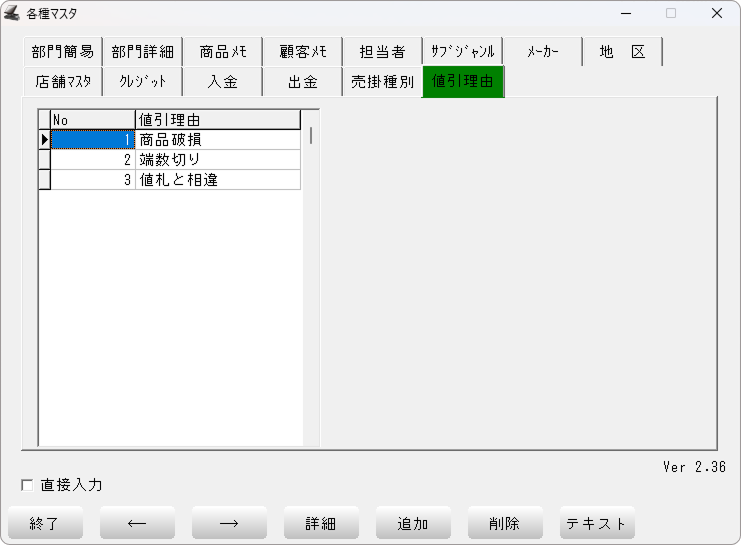
Task: Open the 部門詳細 tab
Action: coord(142,52)
